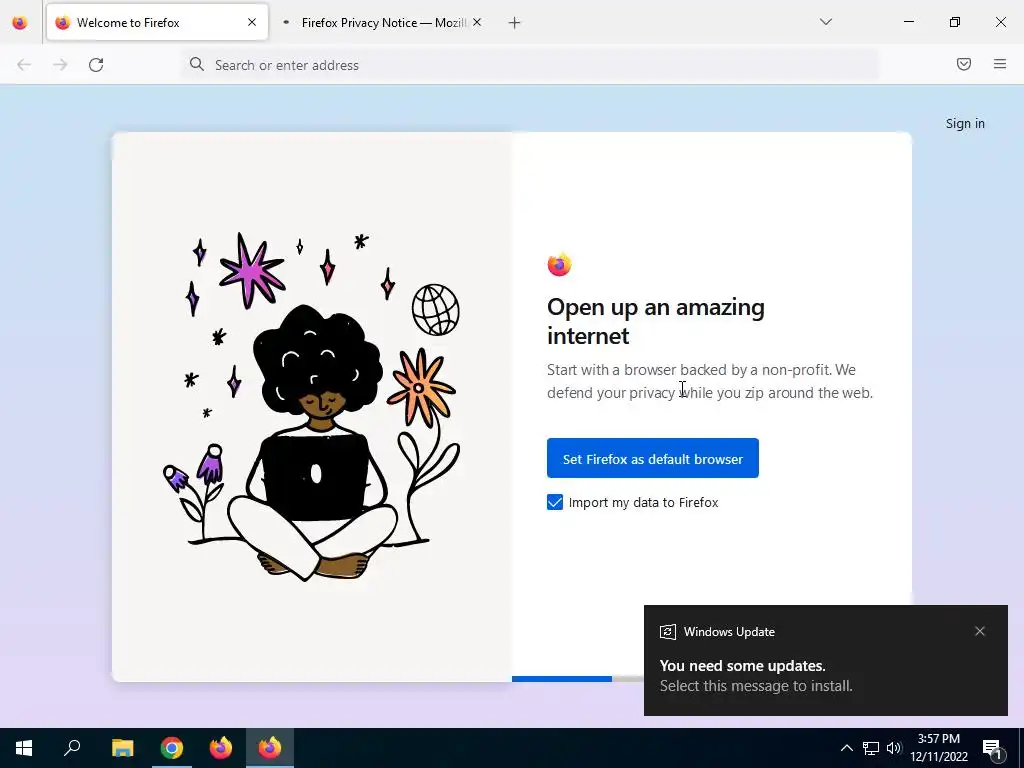1024x768 pixels.
Task: Dismiss the Windows Update notification
Action: point(980,631)
